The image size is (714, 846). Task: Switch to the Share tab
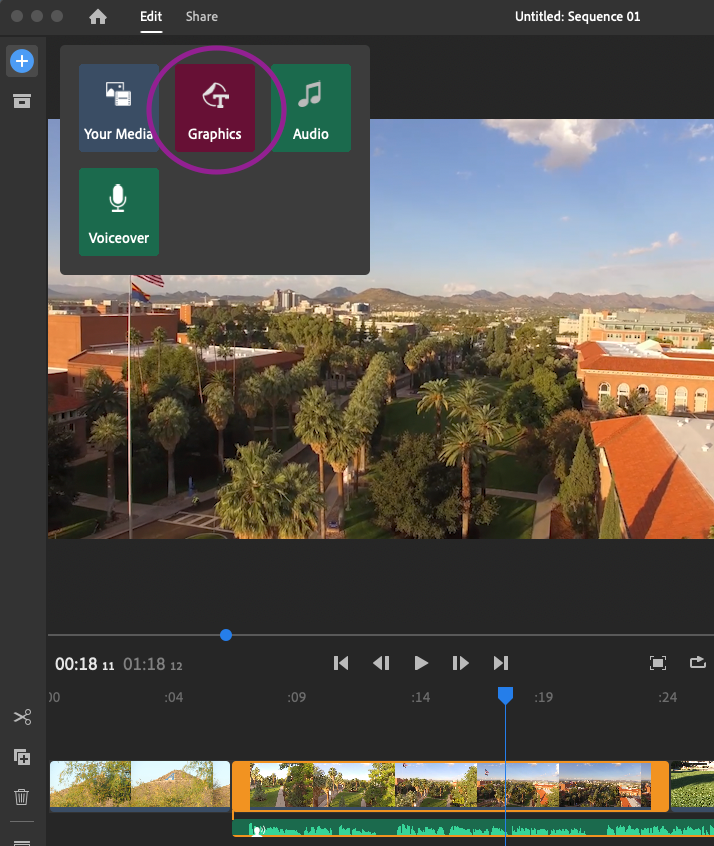pyautogui.click(x=201, y=17)
